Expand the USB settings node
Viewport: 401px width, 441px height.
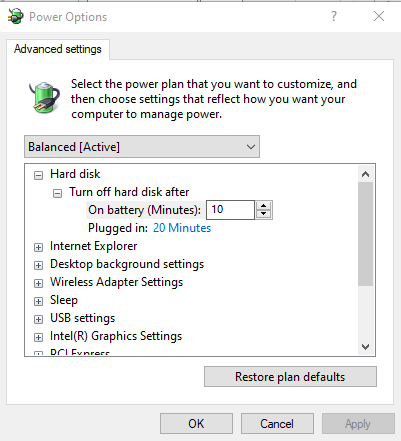coord(39,319)
